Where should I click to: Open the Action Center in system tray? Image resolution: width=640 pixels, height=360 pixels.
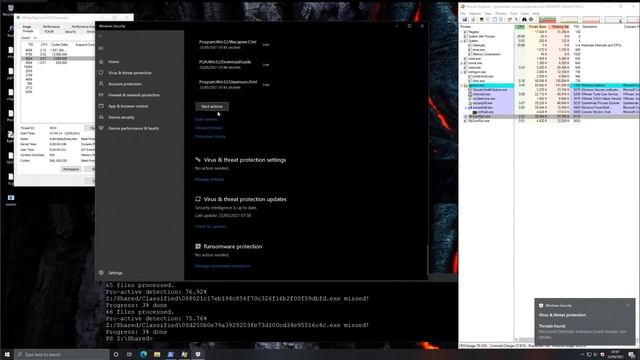click(x=631, y=355)
